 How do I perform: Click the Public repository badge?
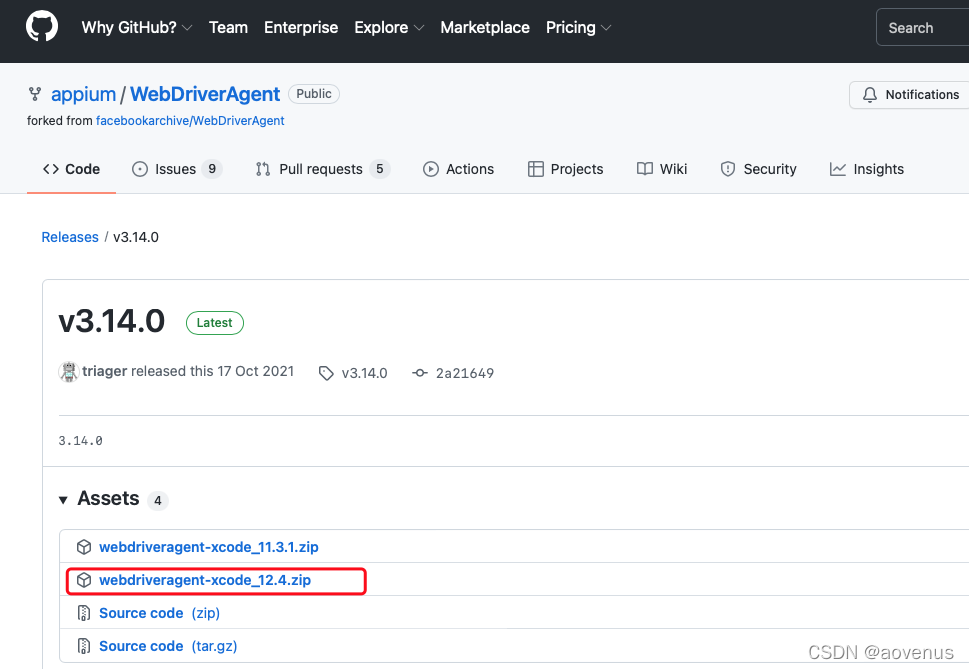[314, 94]
